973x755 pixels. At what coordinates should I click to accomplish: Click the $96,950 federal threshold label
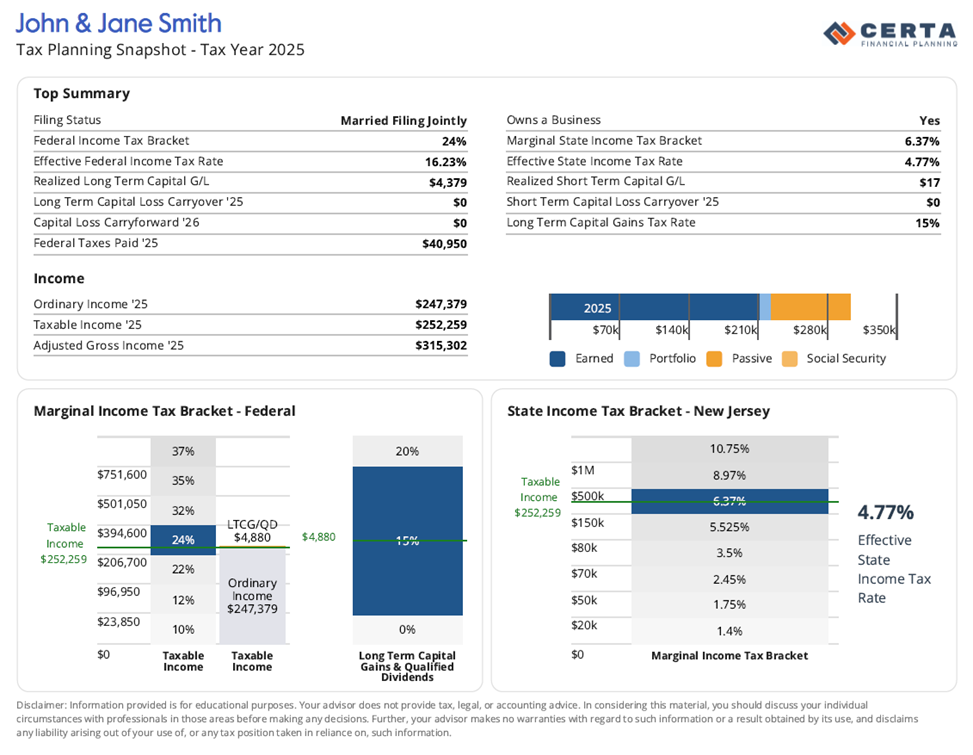118,591
